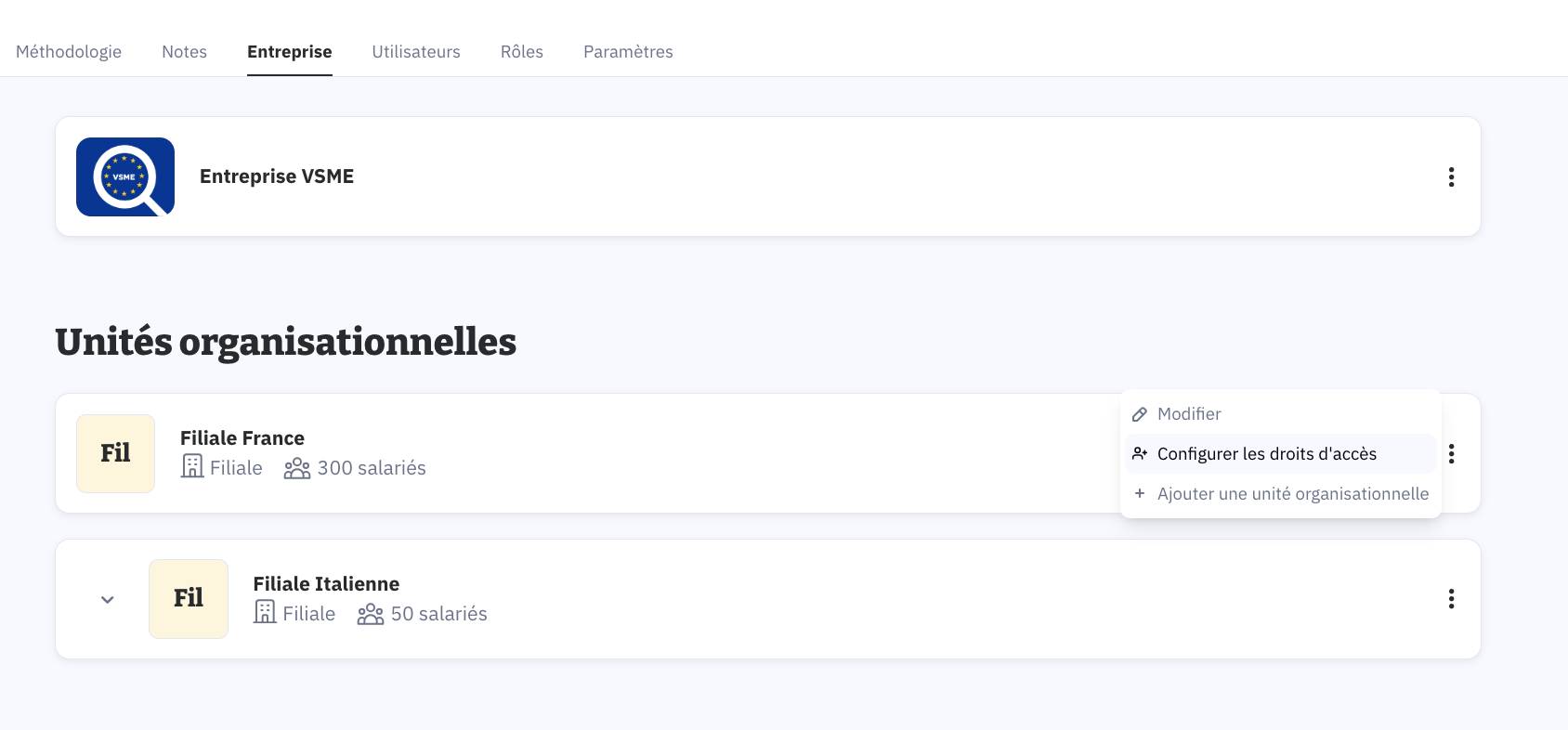Choose Configurer les droits d'accès
This screenshot has height=730, width=1568.
1266,454
